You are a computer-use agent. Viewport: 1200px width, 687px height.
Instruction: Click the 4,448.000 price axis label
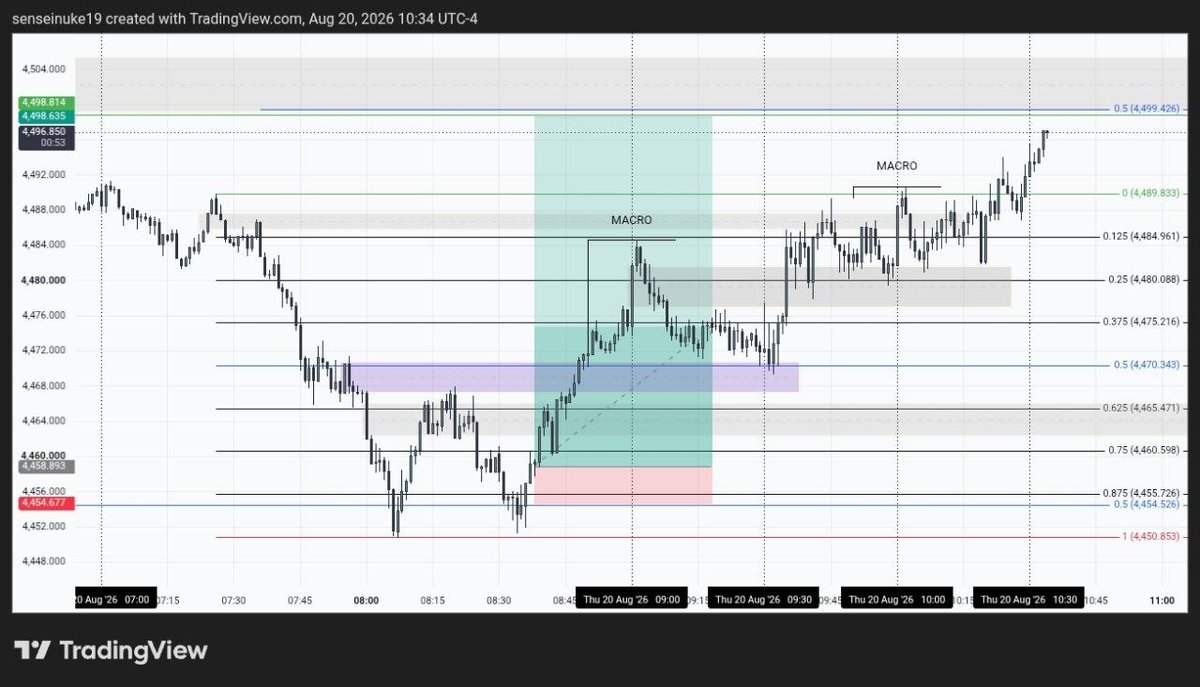tap(45, 561)
